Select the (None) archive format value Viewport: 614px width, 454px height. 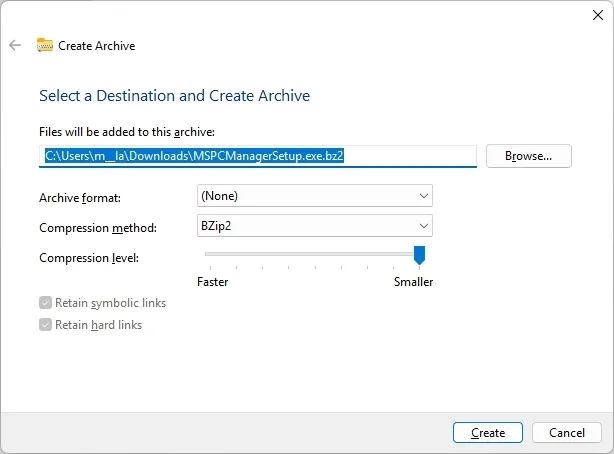(x=219, y=196)
